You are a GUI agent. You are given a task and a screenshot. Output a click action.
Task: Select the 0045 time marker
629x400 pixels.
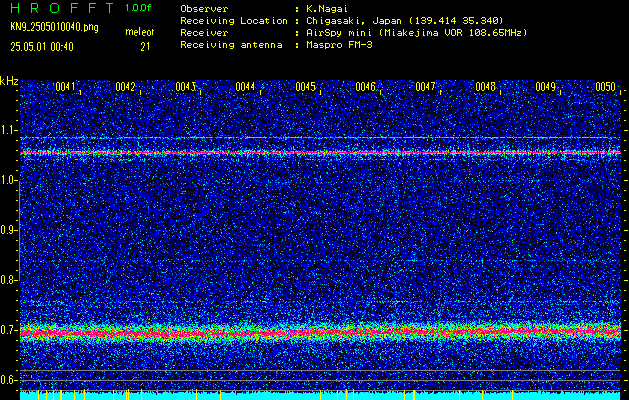click(x=305, y=87)
